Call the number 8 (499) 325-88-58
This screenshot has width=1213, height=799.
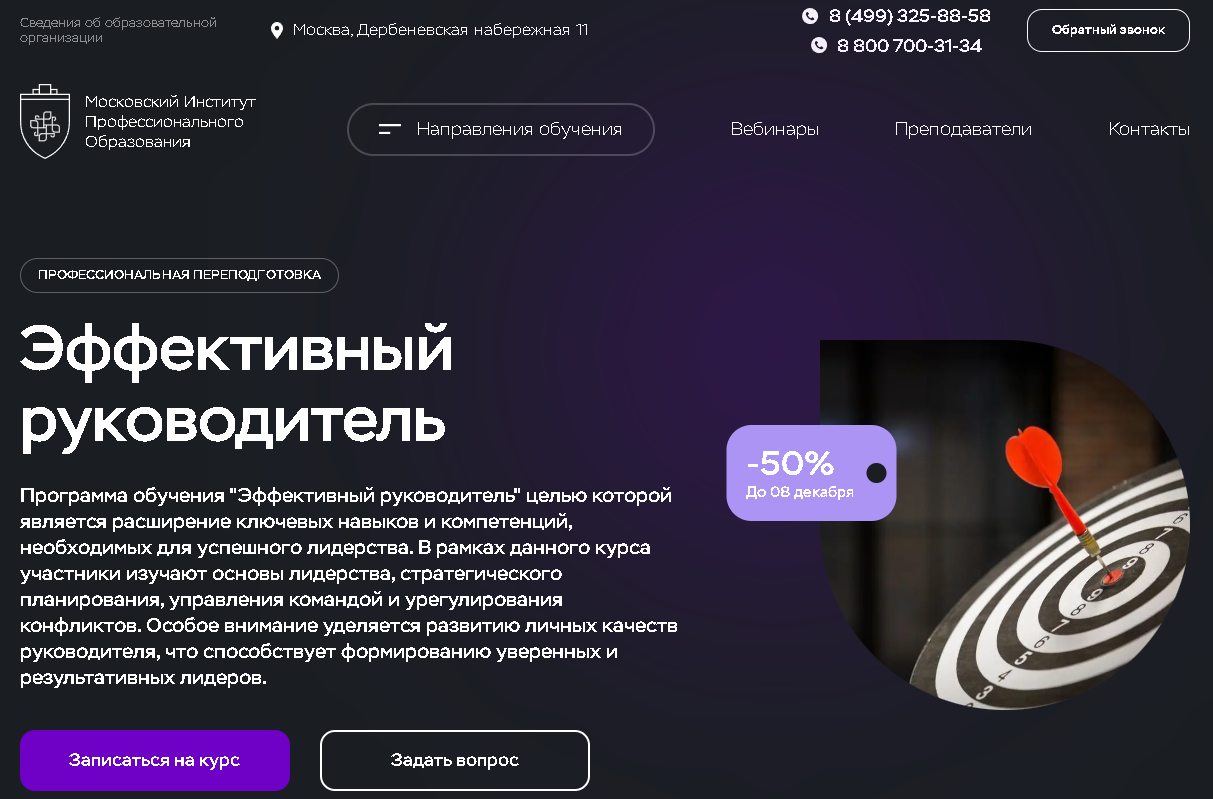(910, 16)
